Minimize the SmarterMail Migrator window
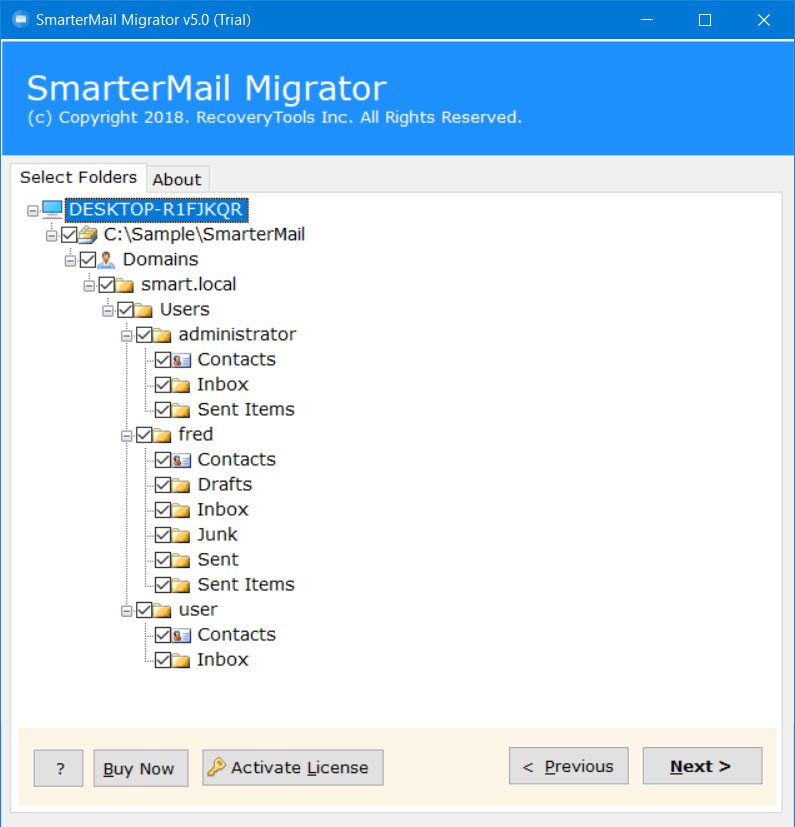This screenshot has width=795, height=827. pos(647,20)
